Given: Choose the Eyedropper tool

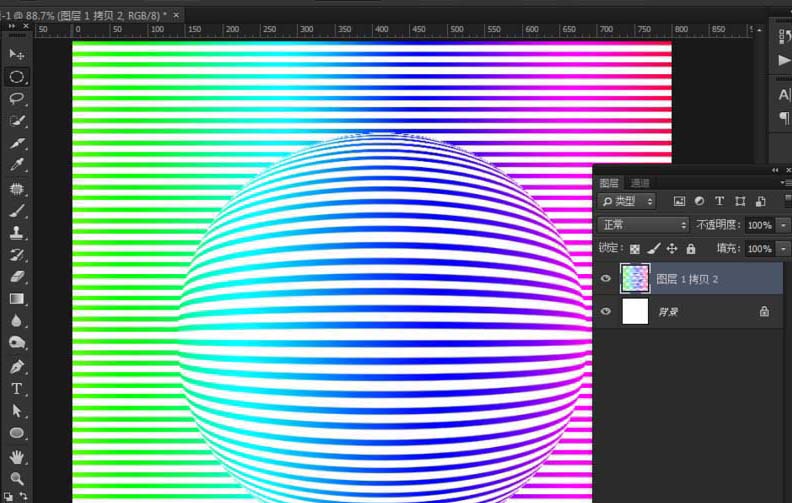Looking at the screenshot, I should coord(17,165).
